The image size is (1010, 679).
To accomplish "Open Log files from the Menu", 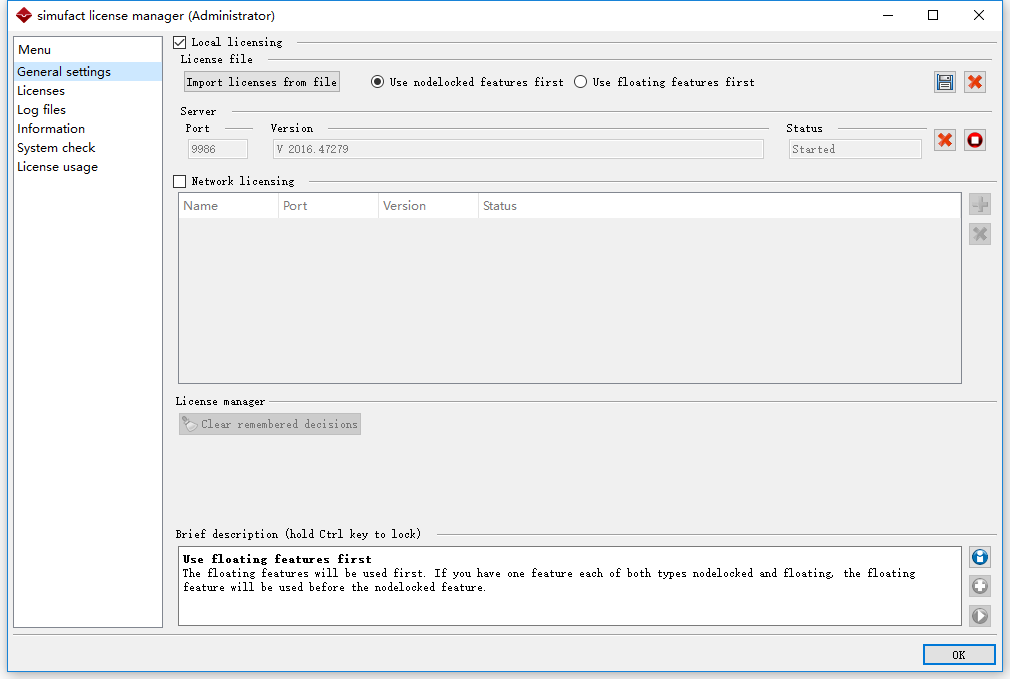I will click(88, 110).
